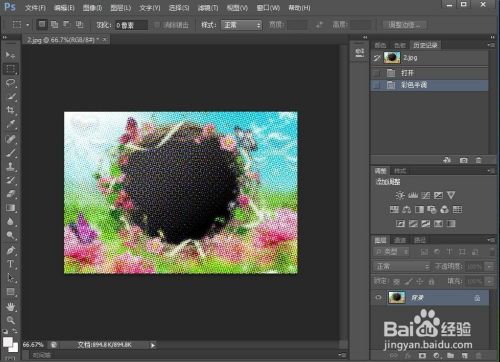This screenshot has height=362, width=500.
Task: Open the 文件(F) File menu
Action: (35, 8)
